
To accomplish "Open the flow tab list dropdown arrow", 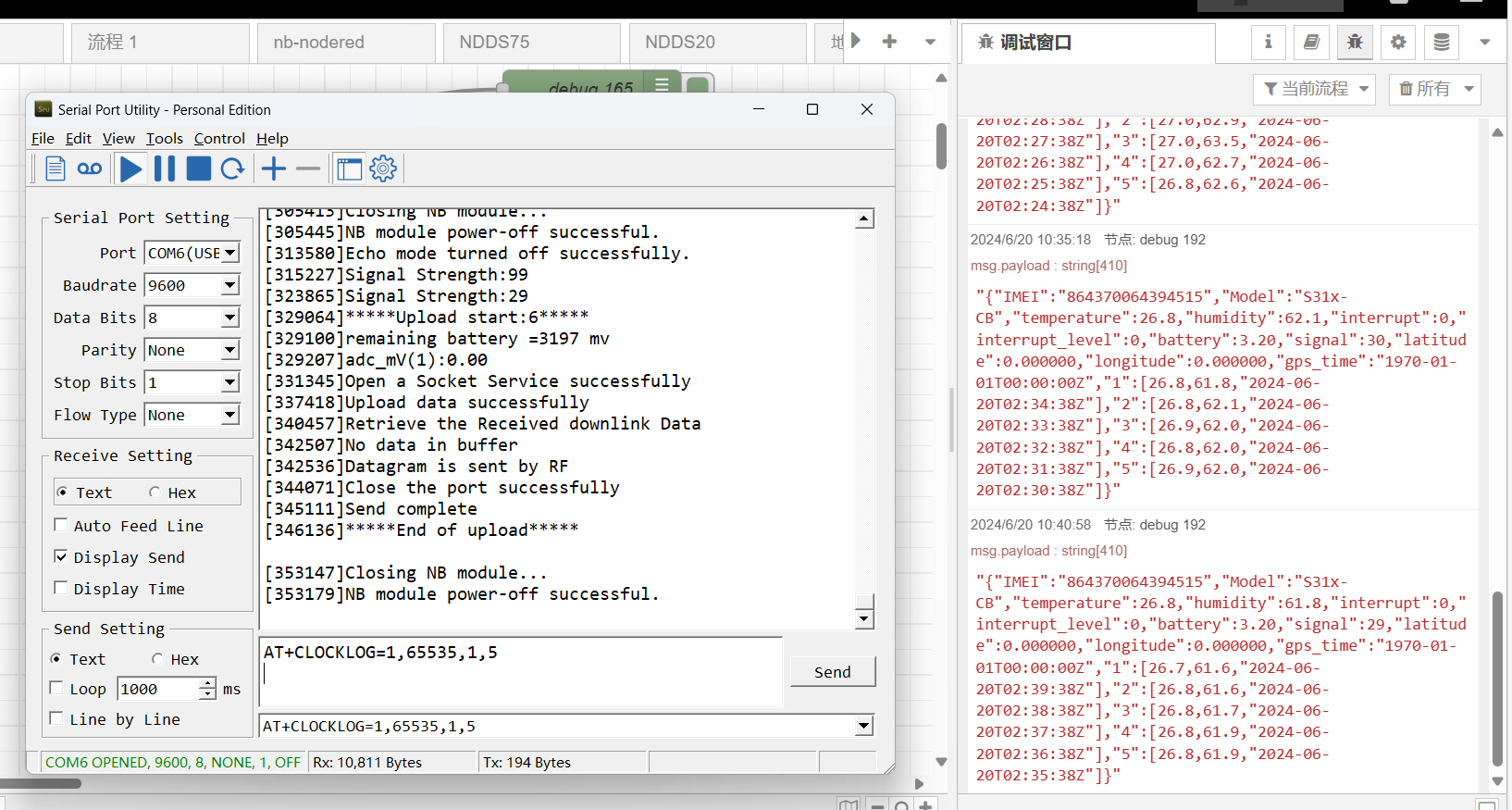I will click(x=930, y=42).
